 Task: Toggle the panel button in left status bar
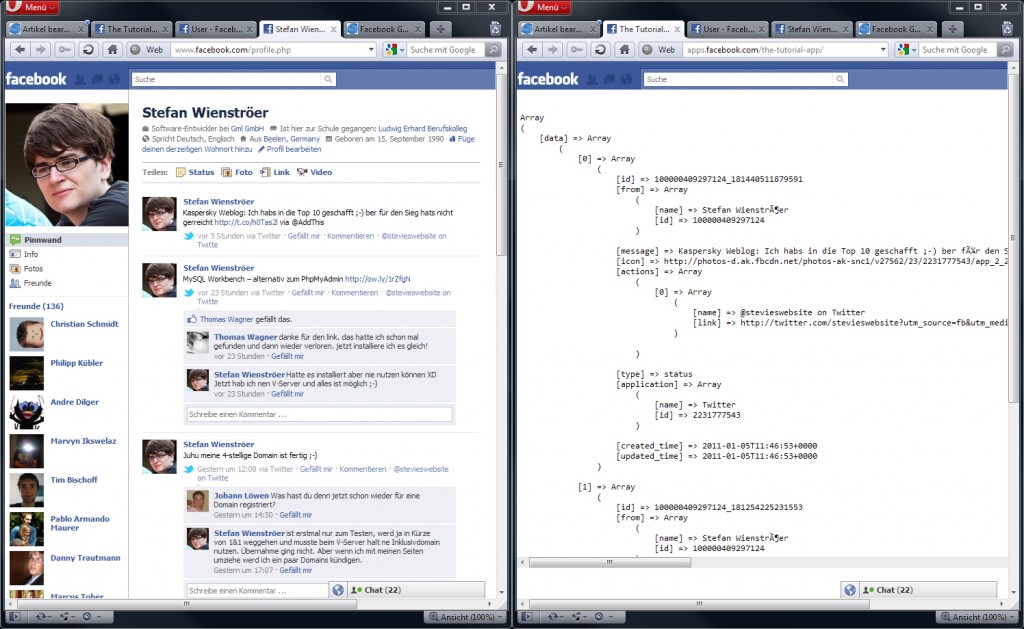[x=14, y=617]
